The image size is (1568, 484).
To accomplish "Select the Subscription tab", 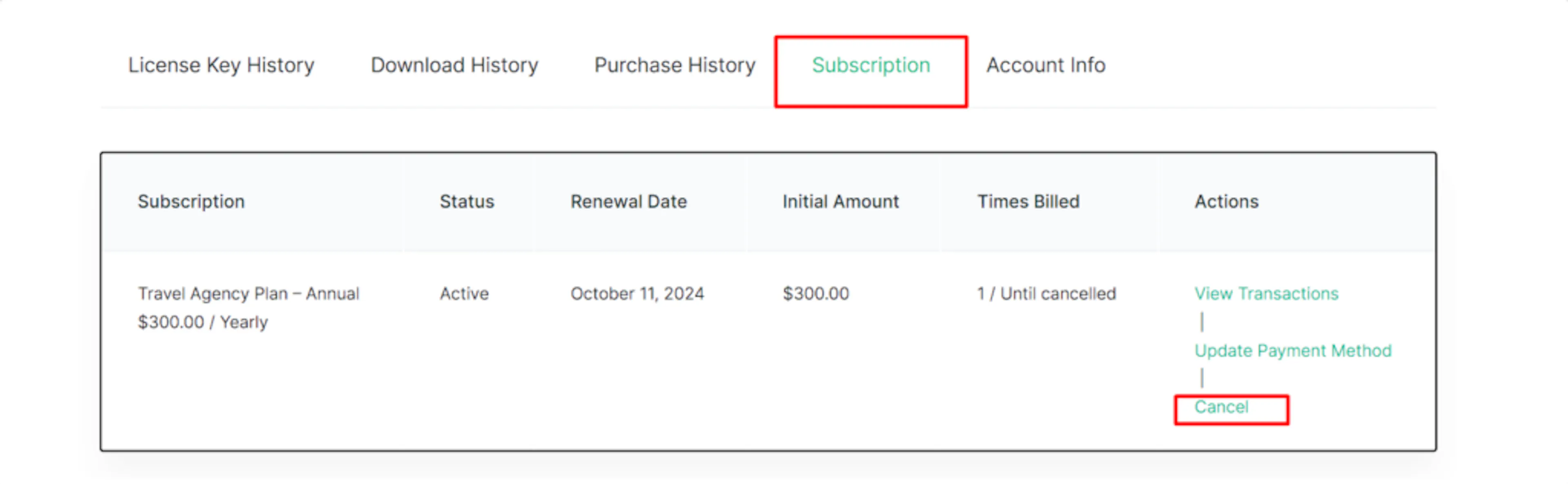I will point(871,65).
